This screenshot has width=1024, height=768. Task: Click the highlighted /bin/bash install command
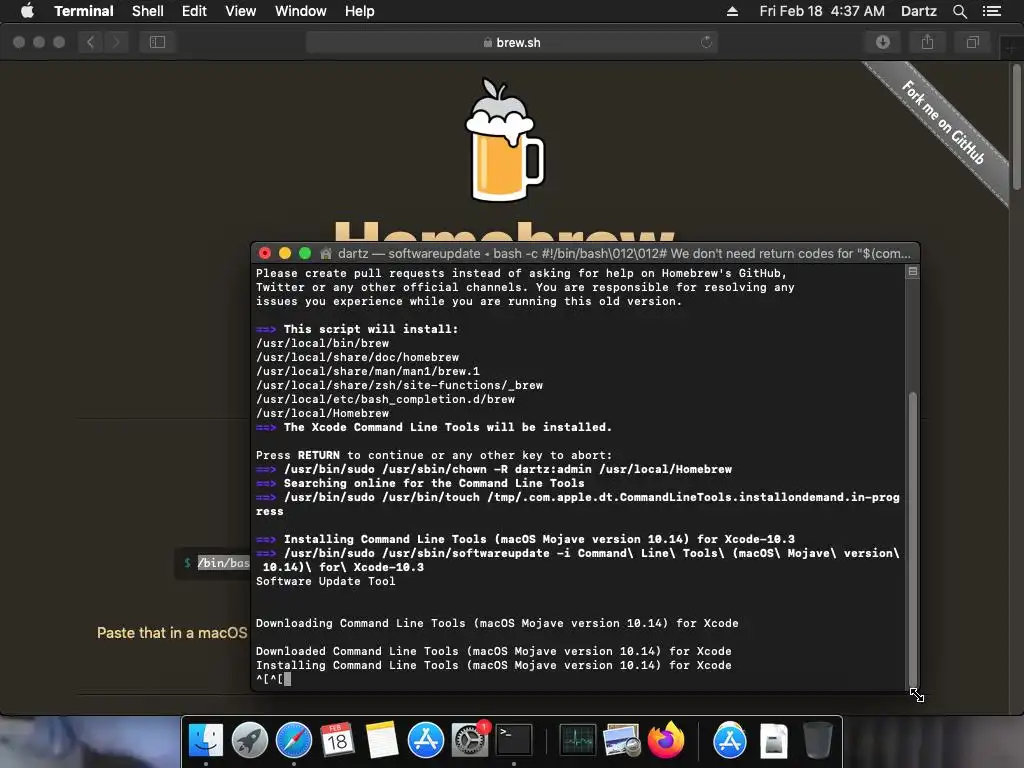[x=223, y=563]
